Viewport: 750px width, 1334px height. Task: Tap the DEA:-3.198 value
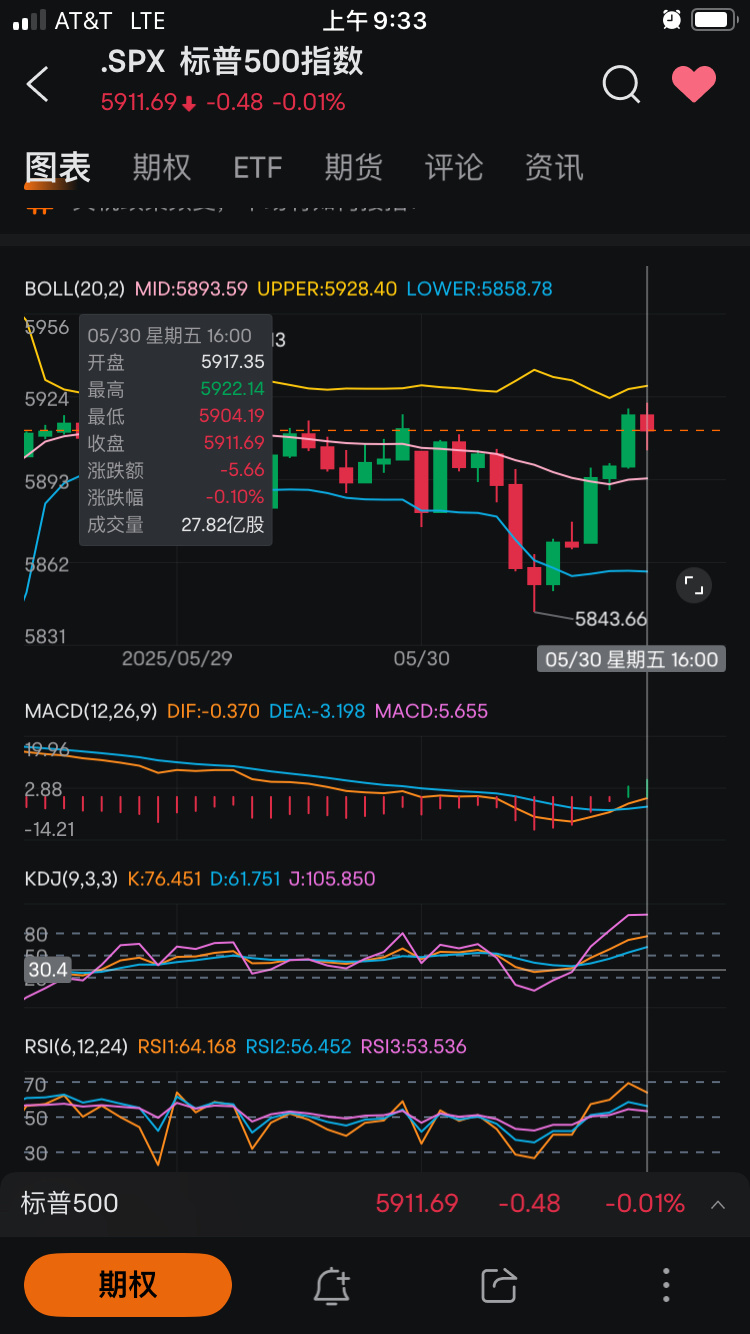click(316, 712)
